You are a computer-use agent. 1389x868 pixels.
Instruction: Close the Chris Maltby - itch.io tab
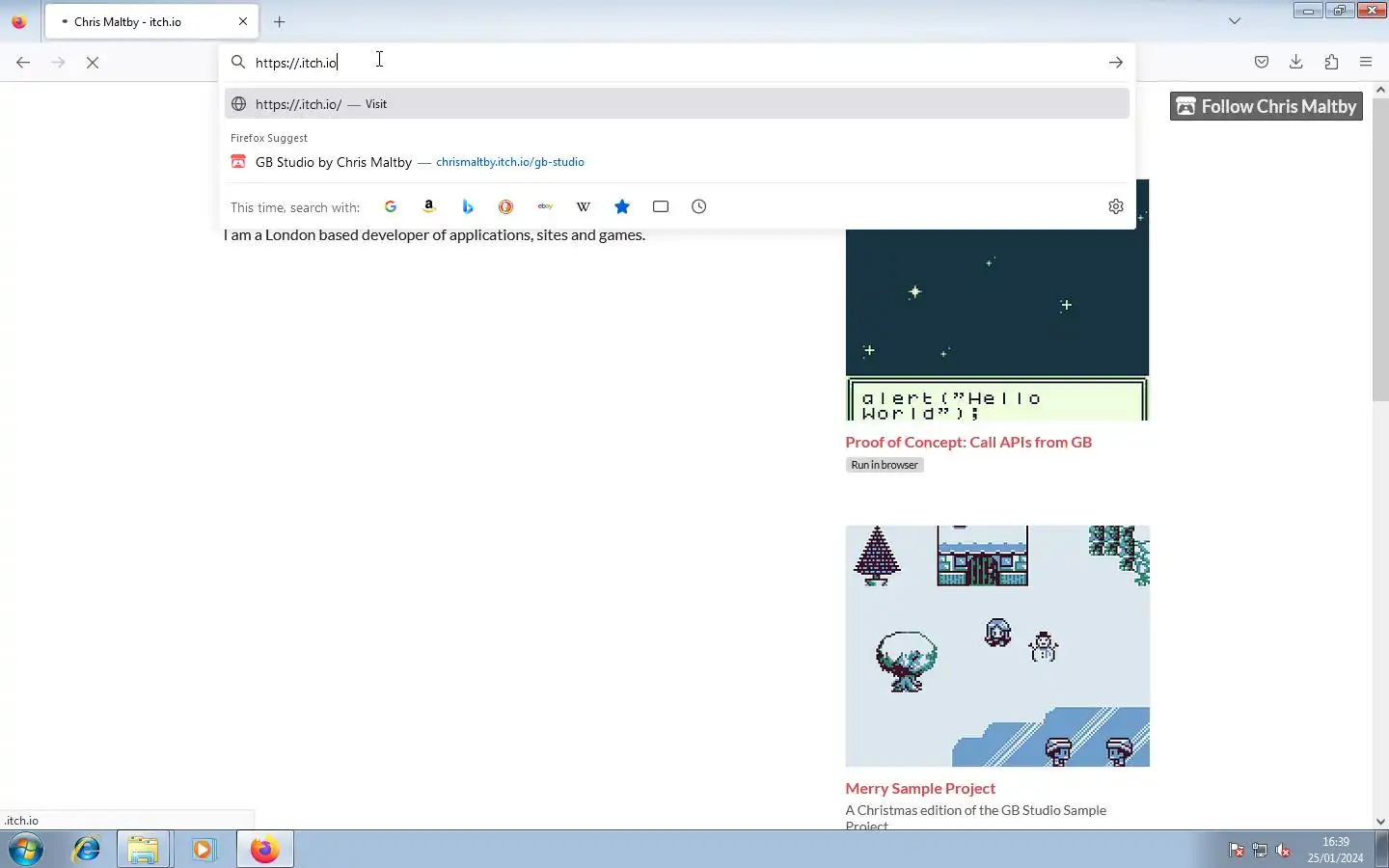tap(243, 21)
